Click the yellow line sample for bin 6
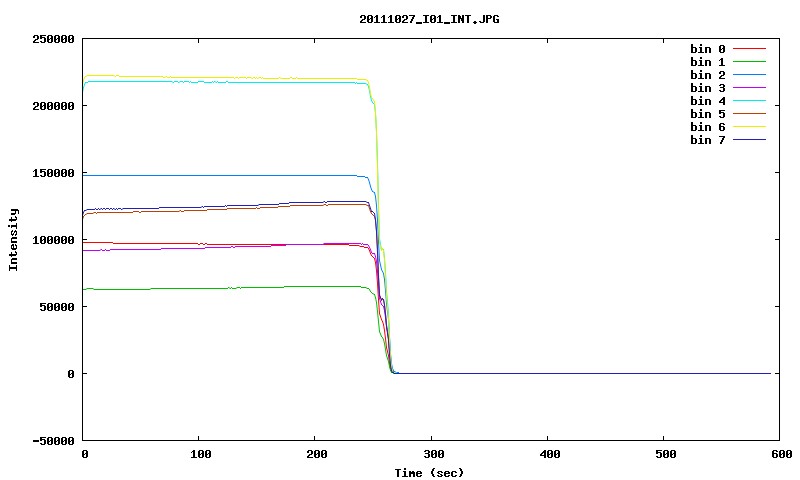This screenshot has height=480, width=800. tap(749, 127)
